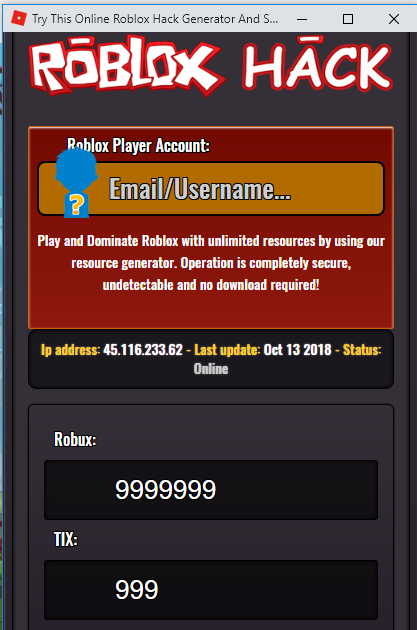
Task: Focus the Email/Username input field
Action: [x=211, y=189]
